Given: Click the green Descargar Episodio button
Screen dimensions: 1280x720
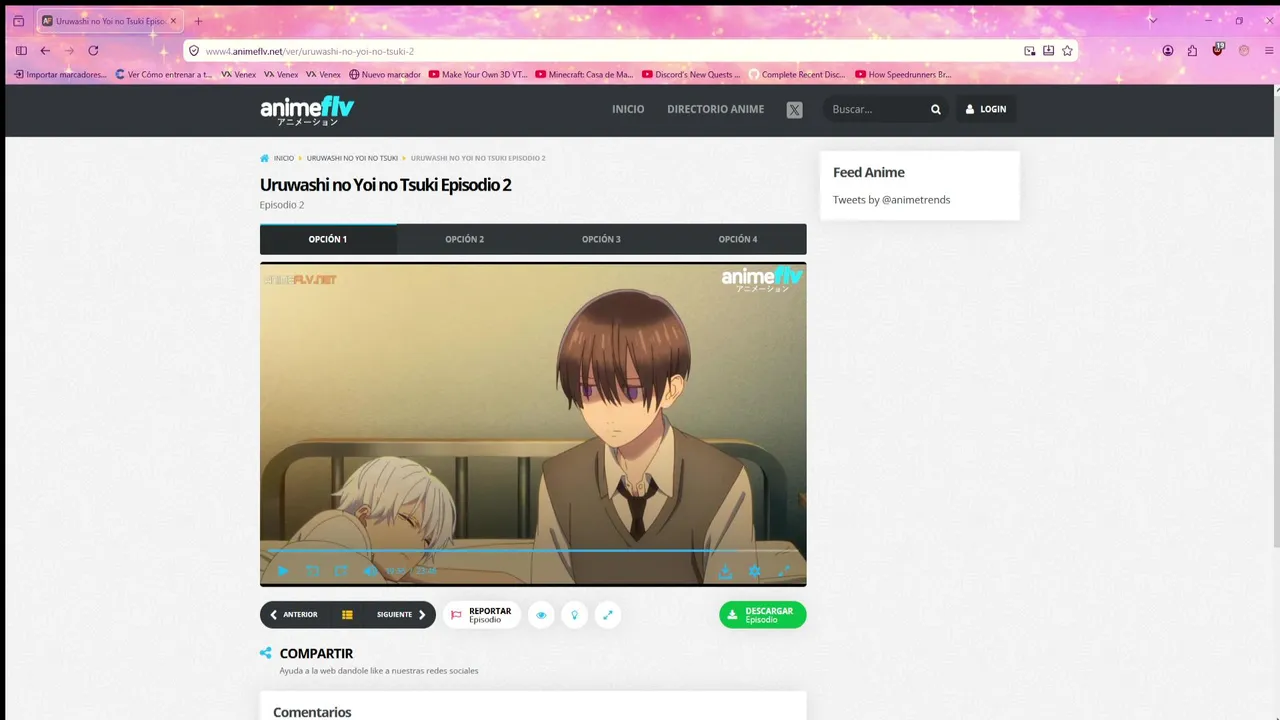Looking at the screenshot, I should click(762, 615).
